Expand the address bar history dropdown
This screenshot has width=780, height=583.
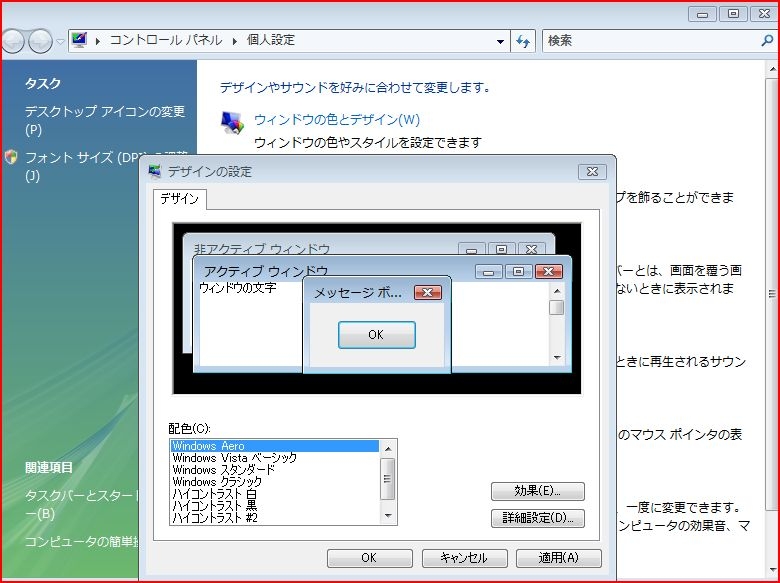(500, 41)
